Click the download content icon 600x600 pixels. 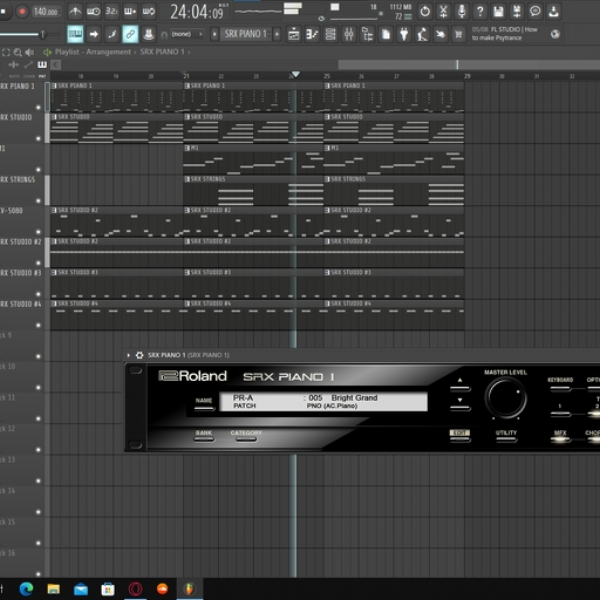click(553, 11)
